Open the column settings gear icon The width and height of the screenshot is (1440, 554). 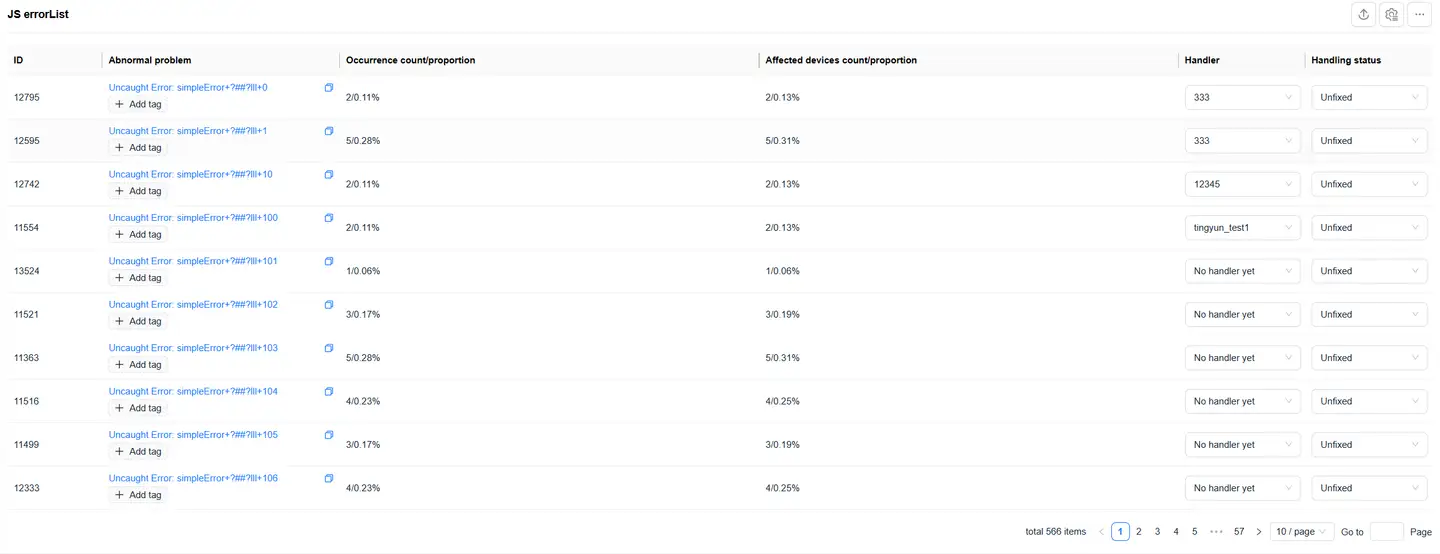click(1391, 15)
